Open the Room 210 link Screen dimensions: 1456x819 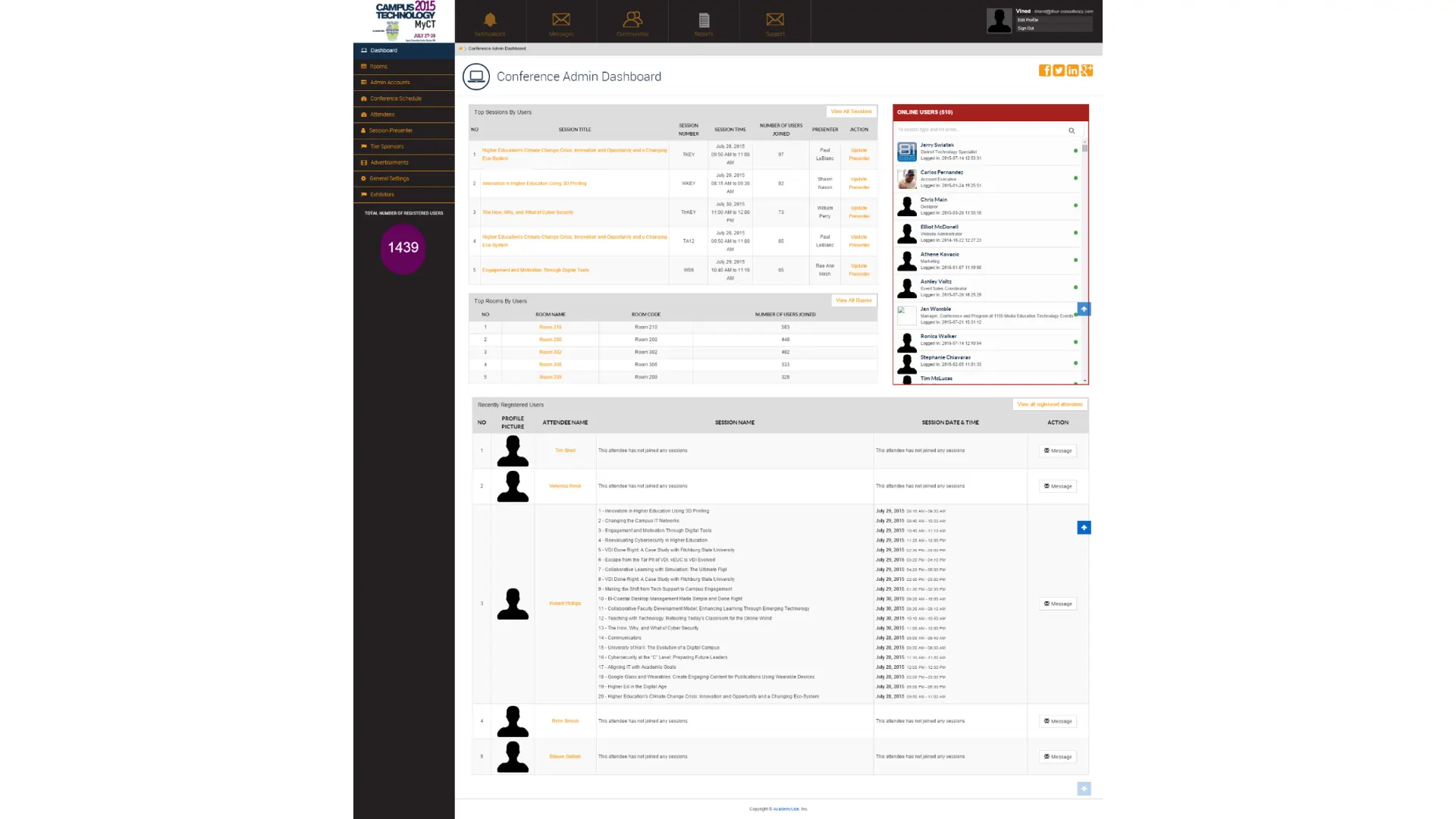[551, 328]
